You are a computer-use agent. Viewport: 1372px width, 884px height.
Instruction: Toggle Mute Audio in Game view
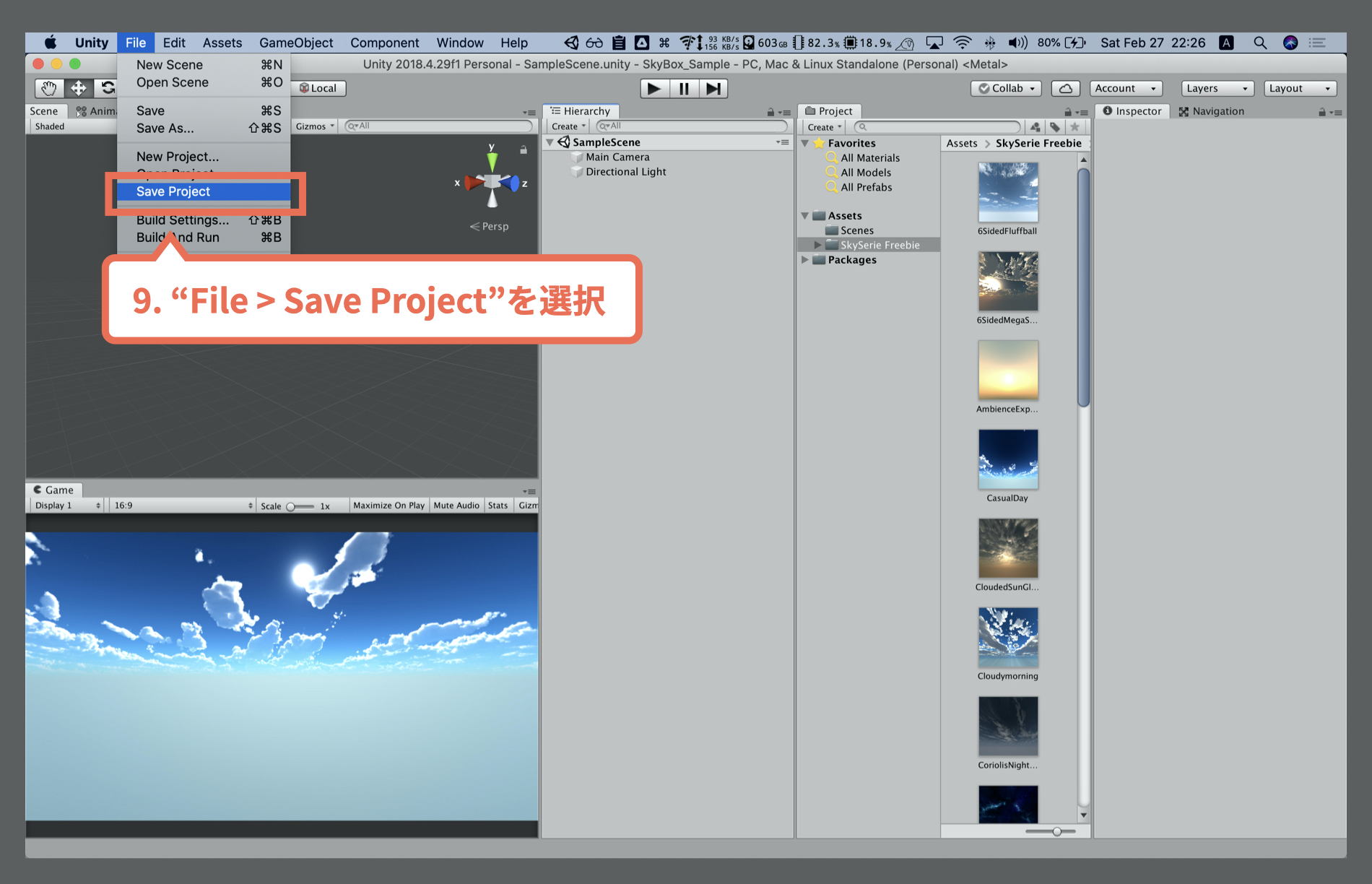pyautogui.click(x=456, y=506)
